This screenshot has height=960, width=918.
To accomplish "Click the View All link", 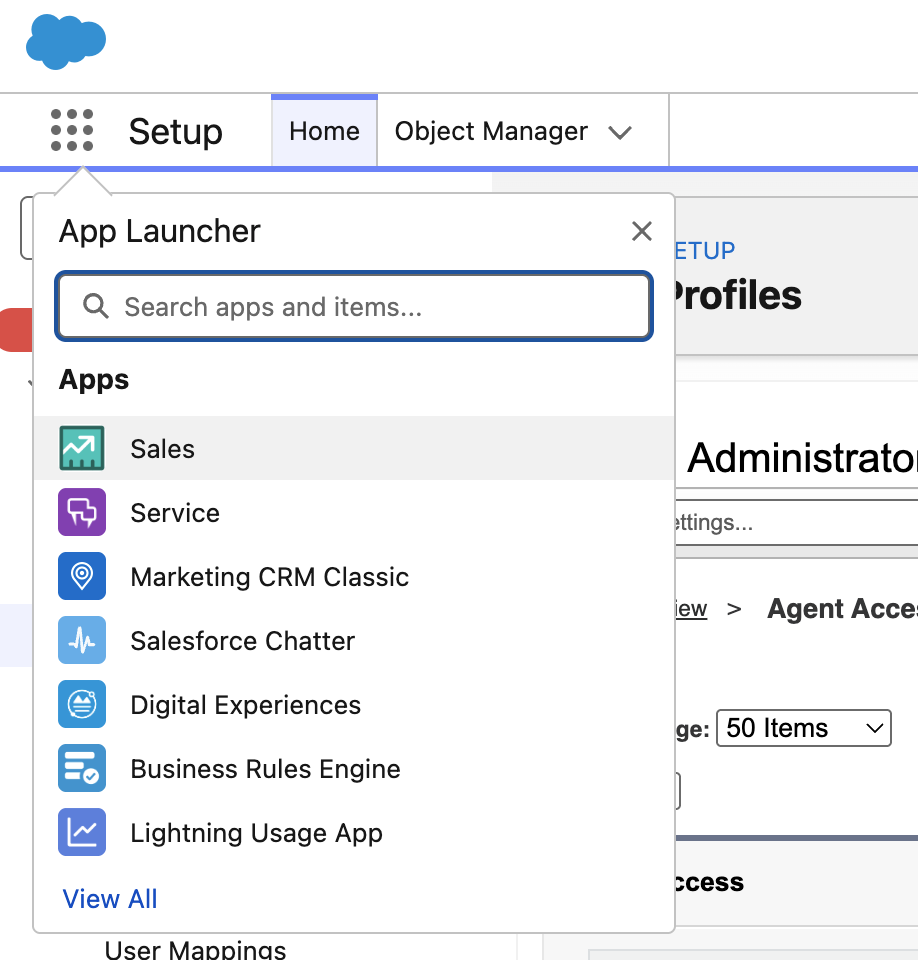I will click(110, 899).
